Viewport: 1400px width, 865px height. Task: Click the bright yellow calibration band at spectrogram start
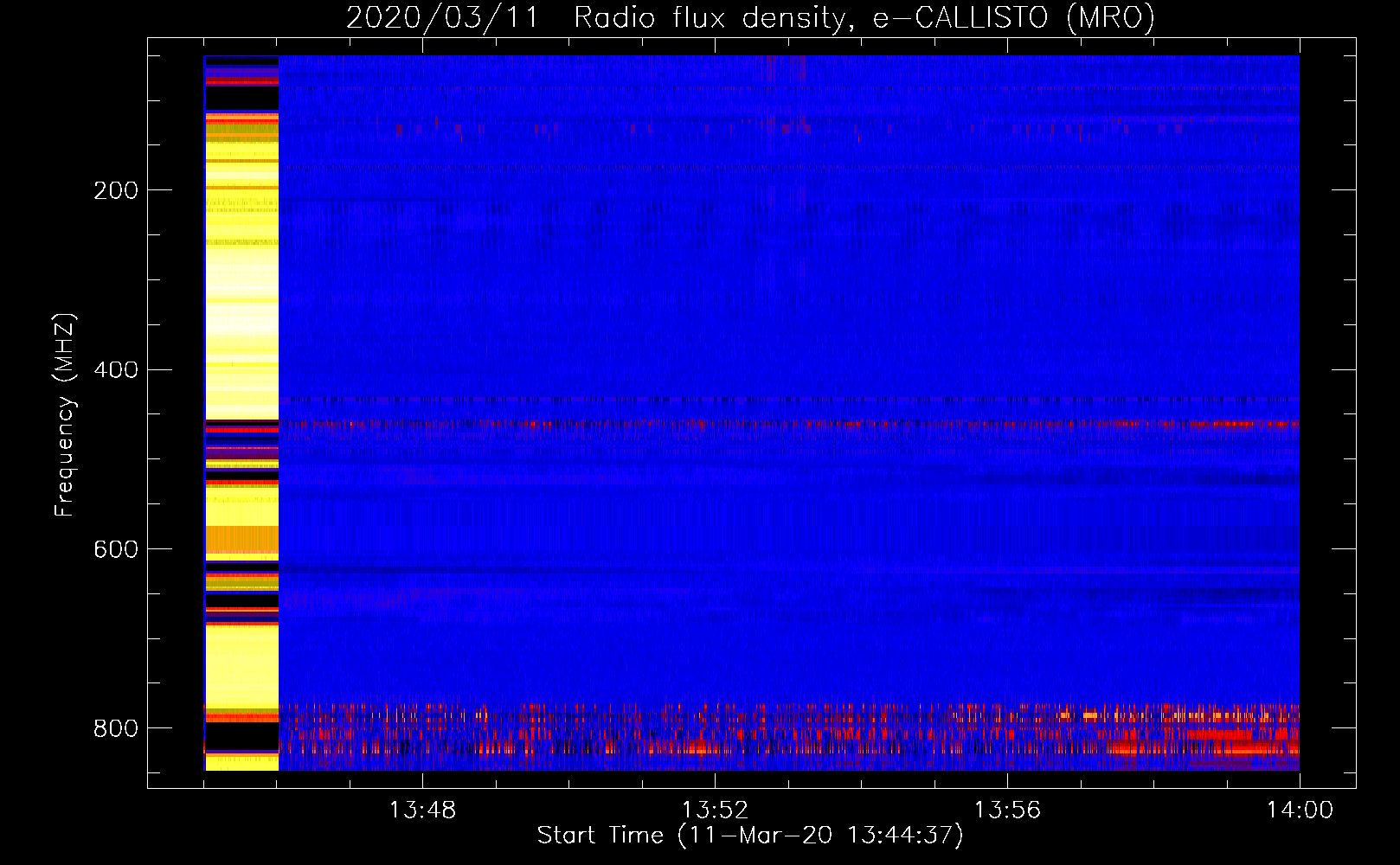(x=241, y=413)
